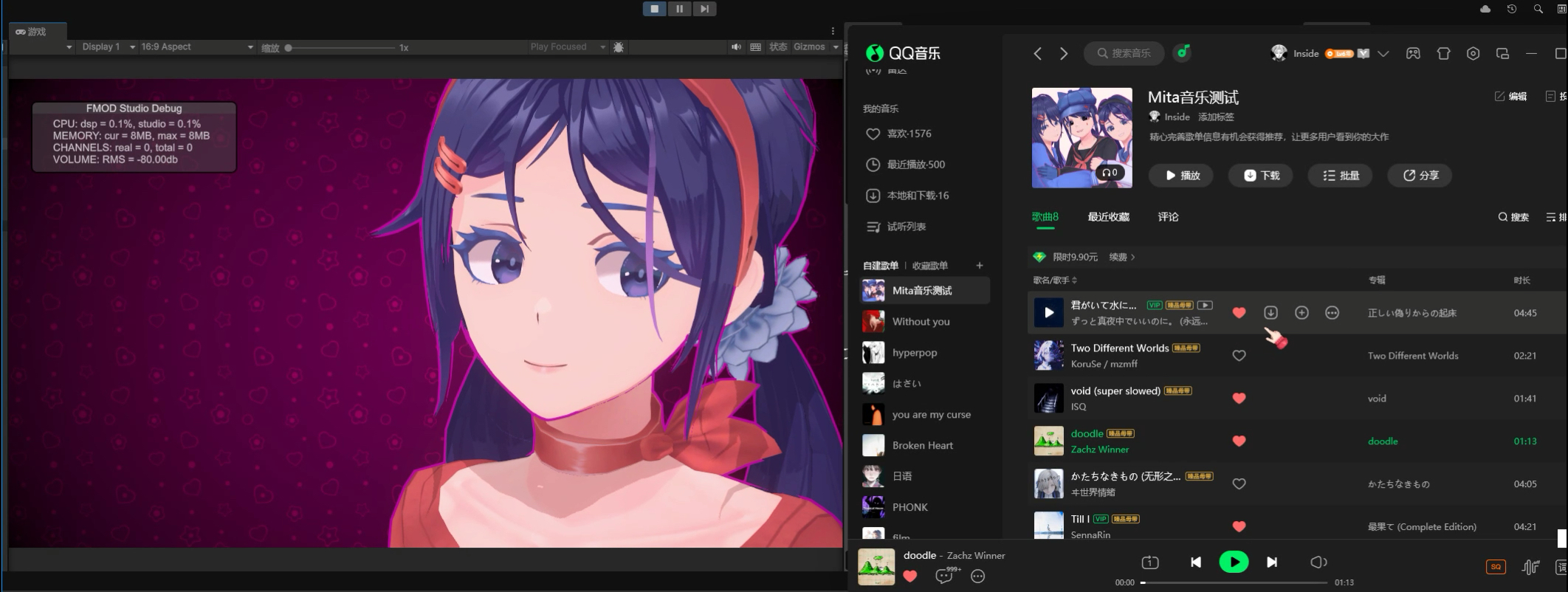Click the 播放 play all button
This screenshot has width=1568, height=592.
[1181, 175]
